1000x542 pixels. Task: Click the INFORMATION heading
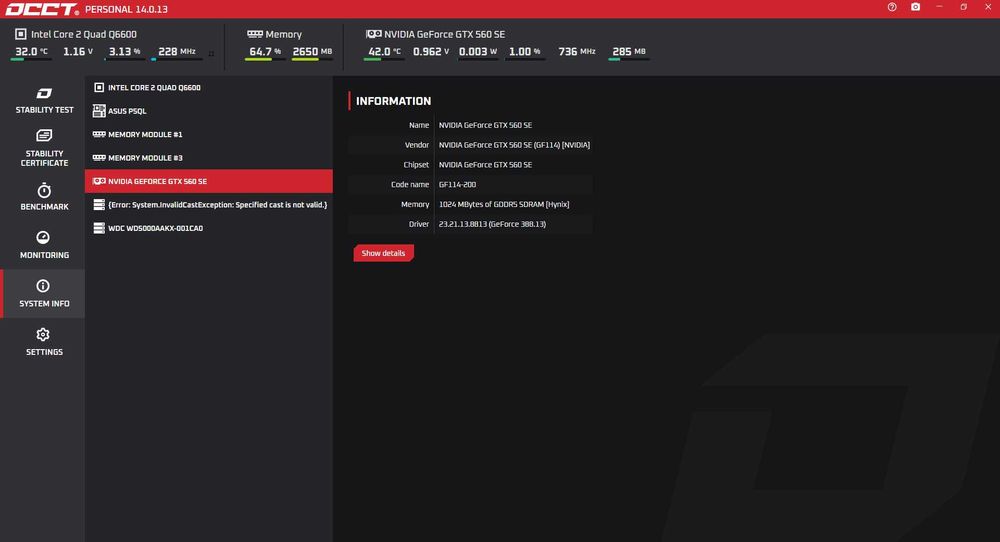tap(393, 101)
